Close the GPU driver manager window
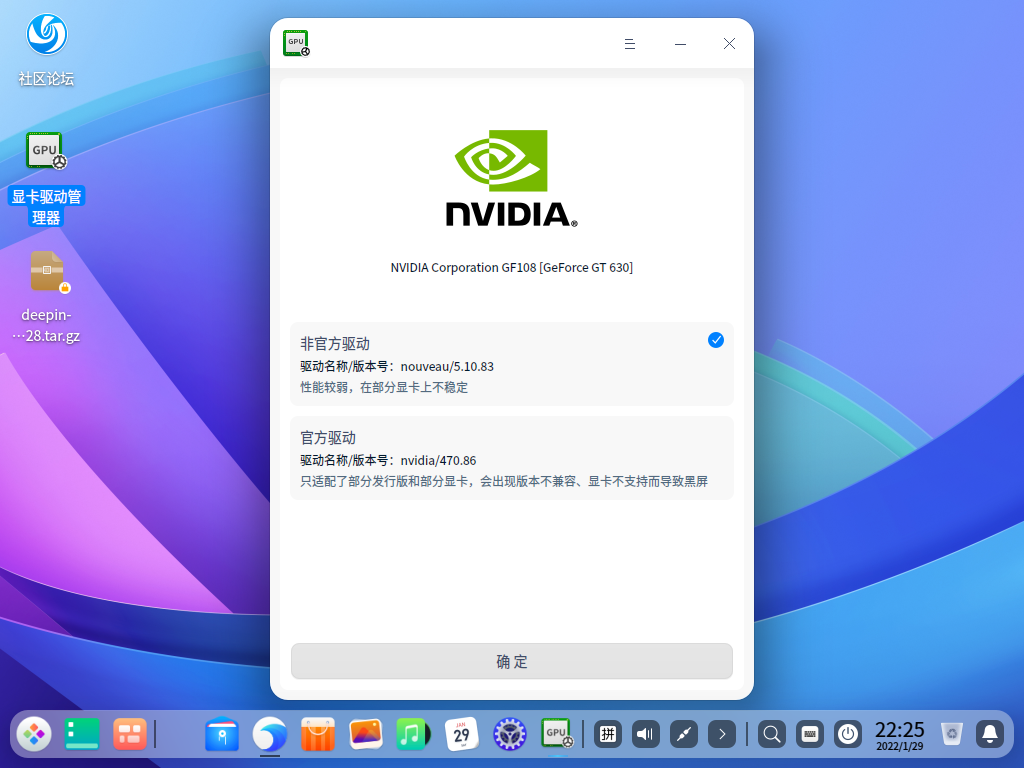 (x=729, y=44)
